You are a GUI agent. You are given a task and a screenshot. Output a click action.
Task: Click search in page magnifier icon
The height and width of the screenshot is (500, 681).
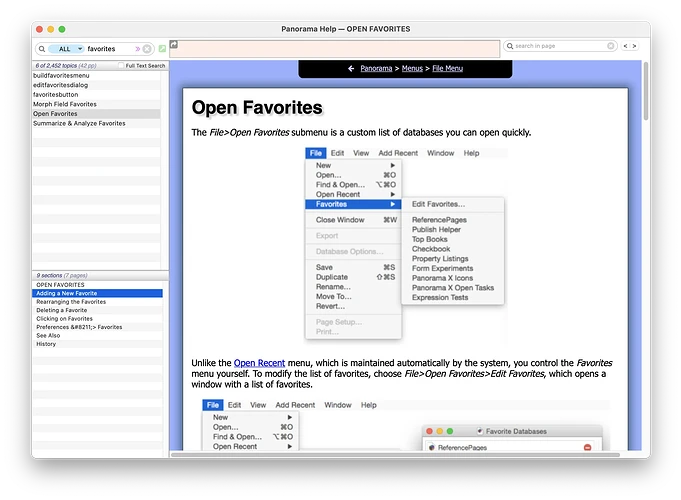[x=510, y=46]
